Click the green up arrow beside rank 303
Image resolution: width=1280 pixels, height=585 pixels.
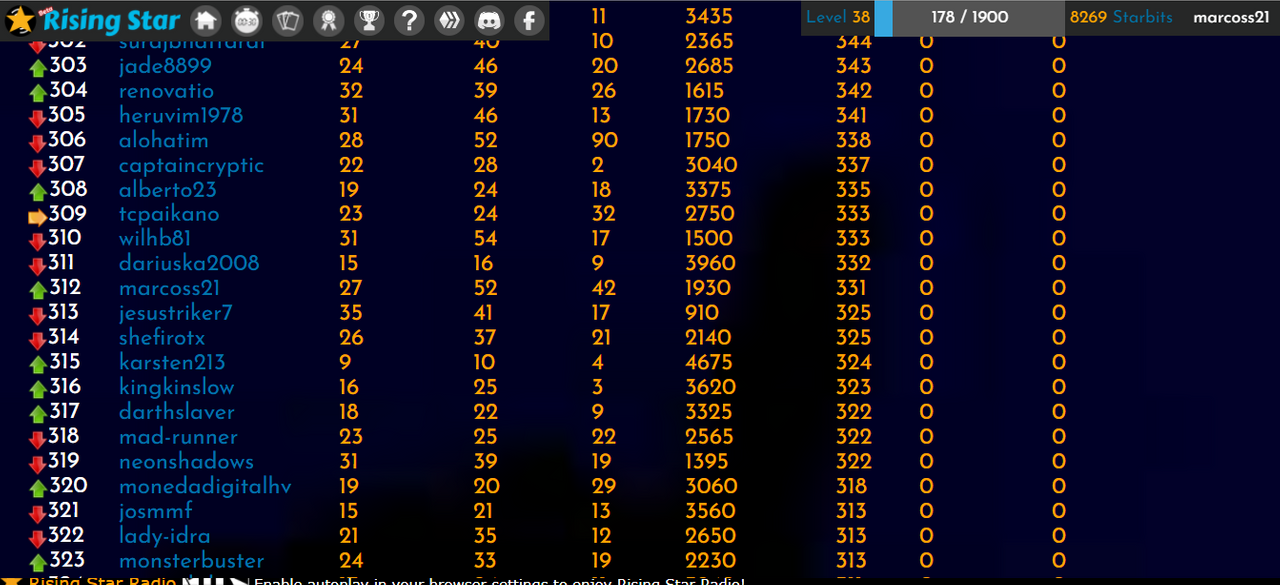click(x=38, y=68)
